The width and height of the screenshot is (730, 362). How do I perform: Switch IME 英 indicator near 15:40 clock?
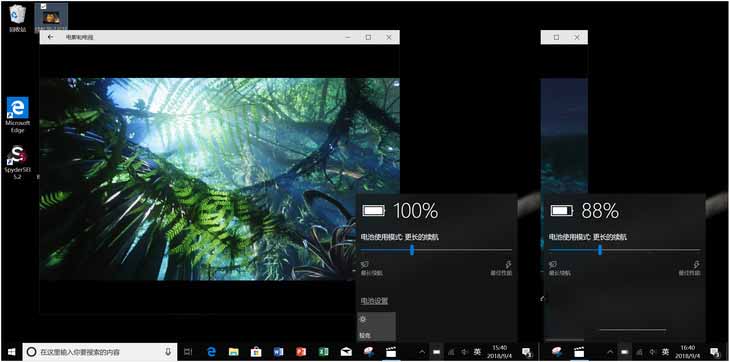(477, 352)
